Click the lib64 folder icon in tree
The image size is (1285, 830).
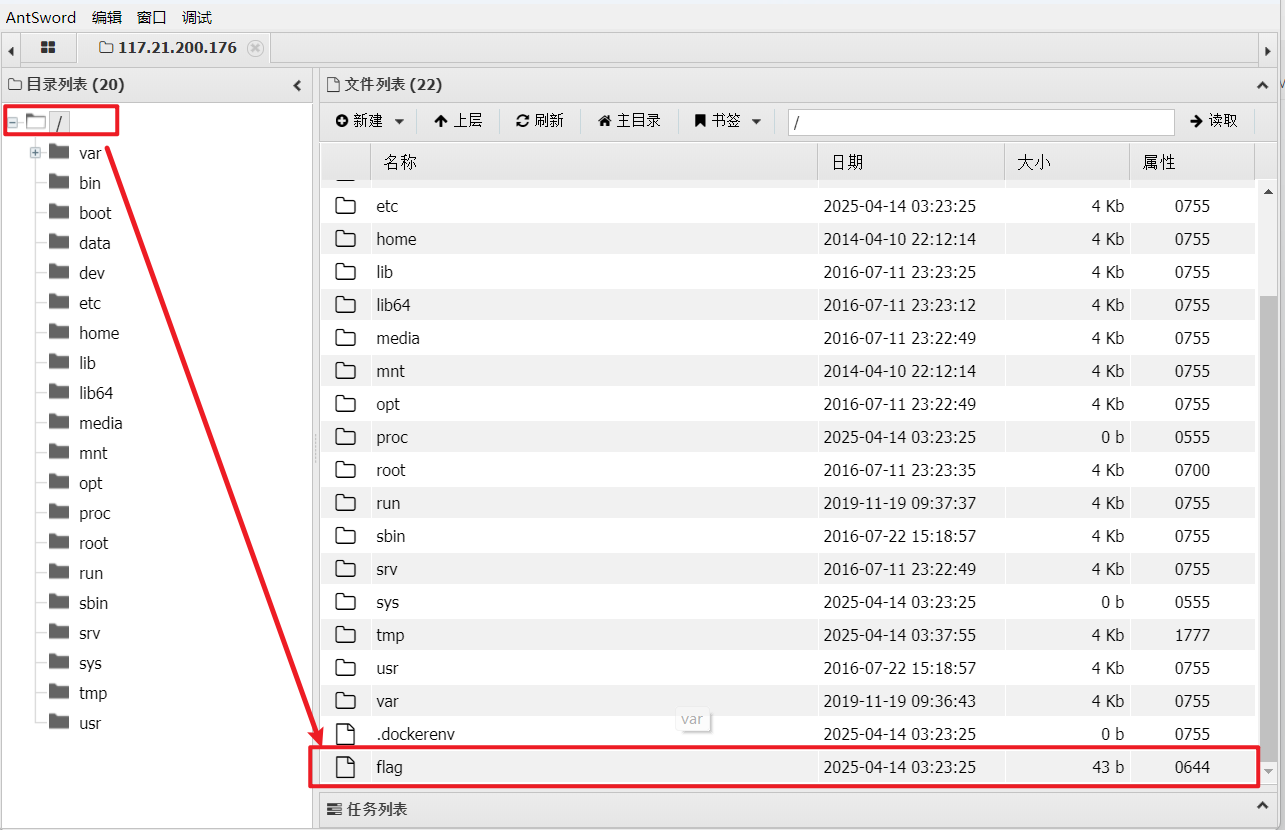59,392
